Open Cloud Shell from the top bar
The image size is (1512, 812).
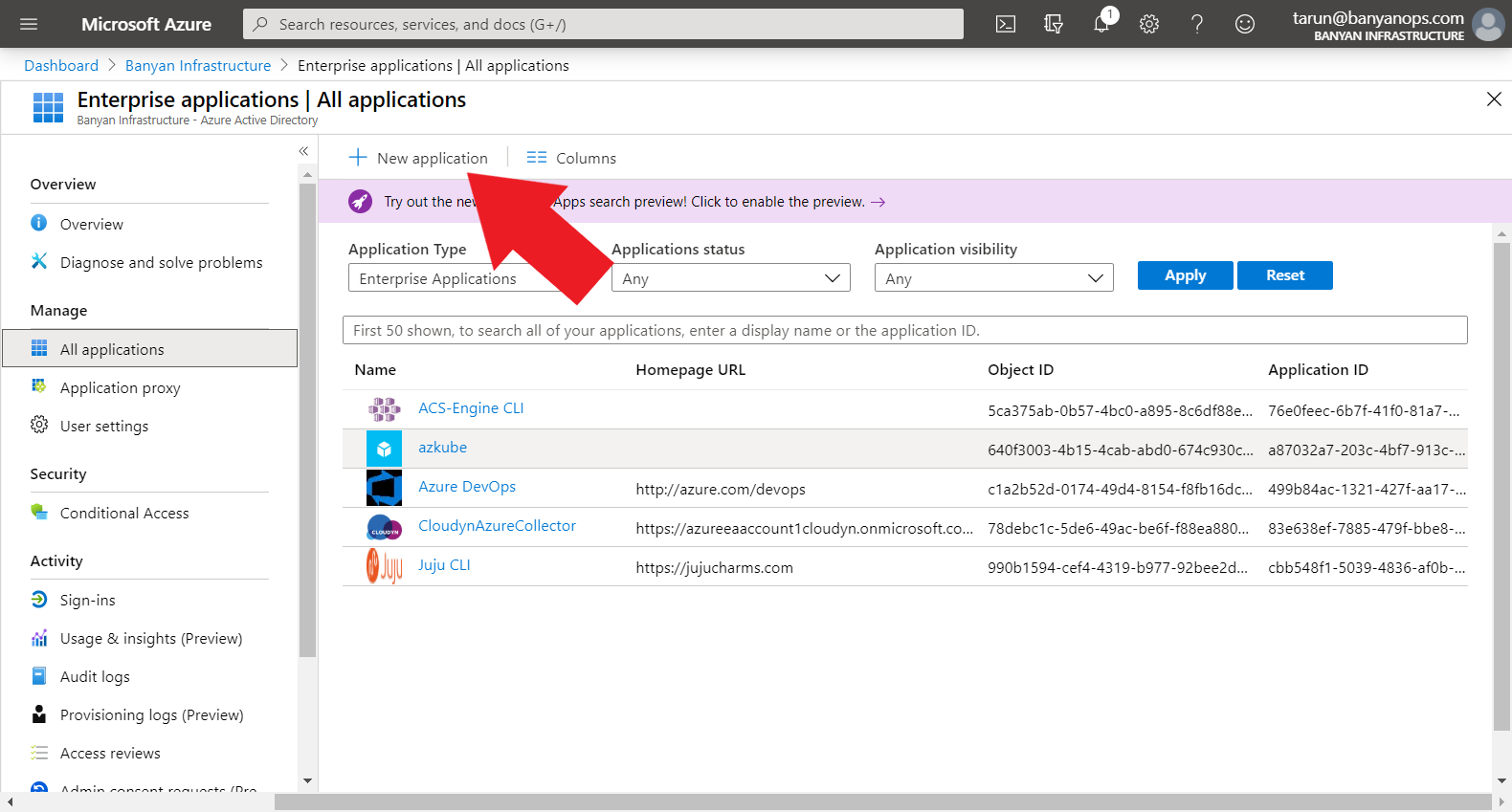[x=1006, y=24]
